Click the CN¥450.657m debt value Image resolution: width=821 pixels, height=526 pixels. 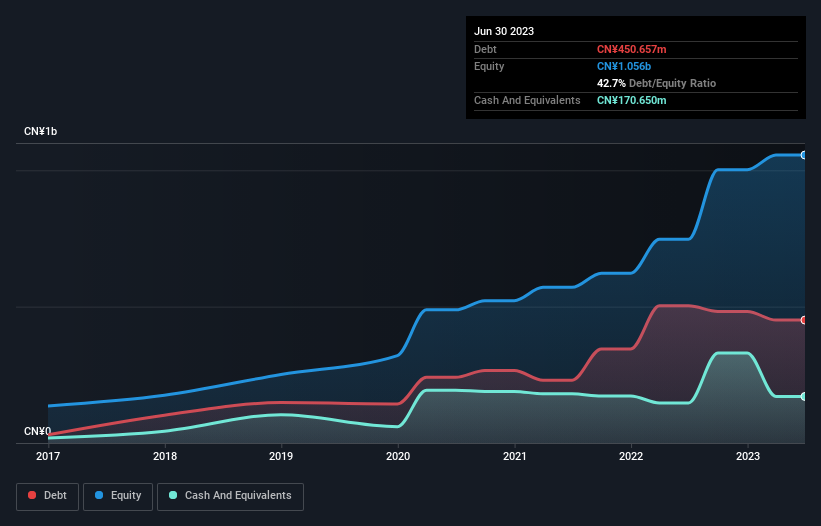tap(631, 49)
